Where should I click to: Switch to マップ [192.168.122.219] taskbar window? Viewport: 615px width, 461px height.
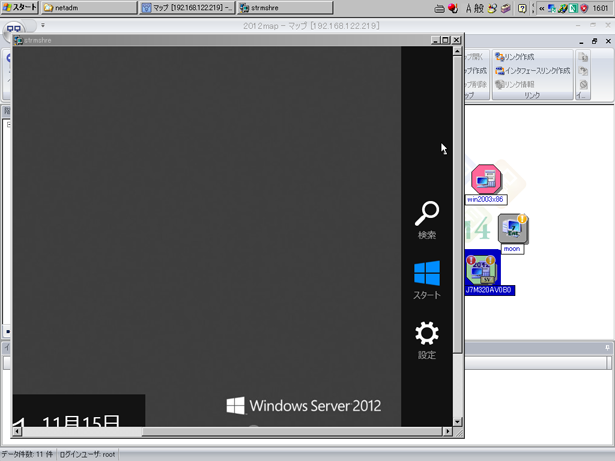pyautogui.click(x=187, y=7)
